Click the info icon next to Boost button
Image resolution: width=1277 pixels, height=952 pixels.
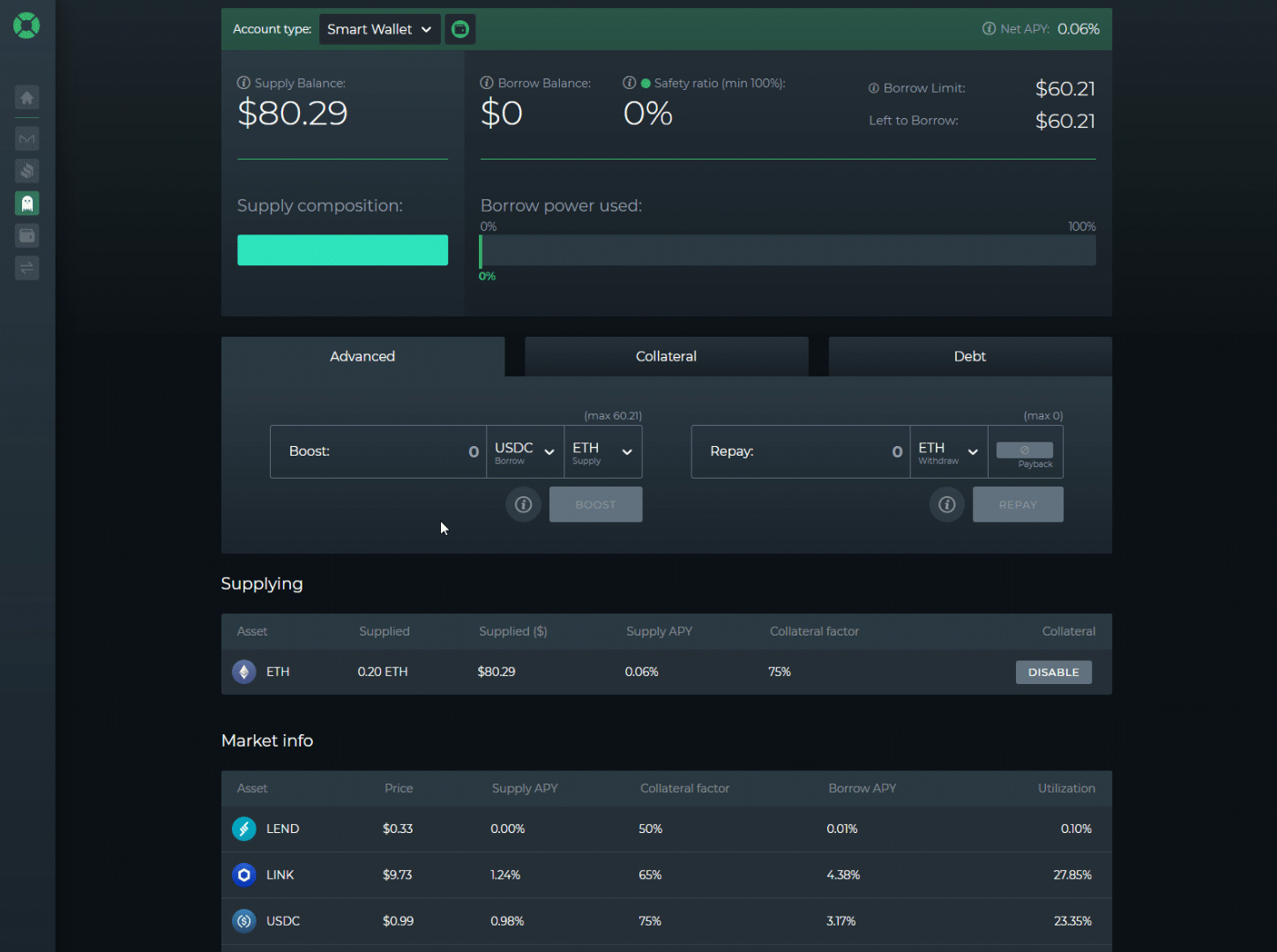click(523, 505)
